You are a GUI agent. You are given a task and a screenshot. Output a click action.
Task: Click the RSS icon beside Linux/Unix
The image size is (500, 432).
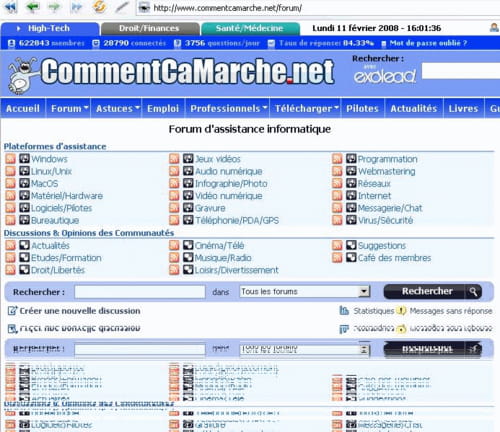tap(11, 171)
